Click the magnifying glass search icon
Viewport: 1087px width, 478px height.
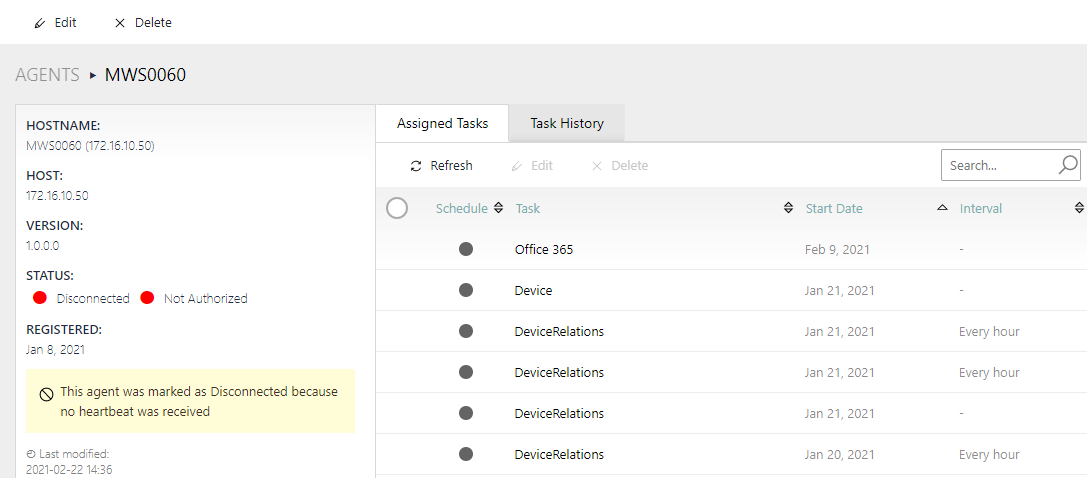(x=1067, y=165)
